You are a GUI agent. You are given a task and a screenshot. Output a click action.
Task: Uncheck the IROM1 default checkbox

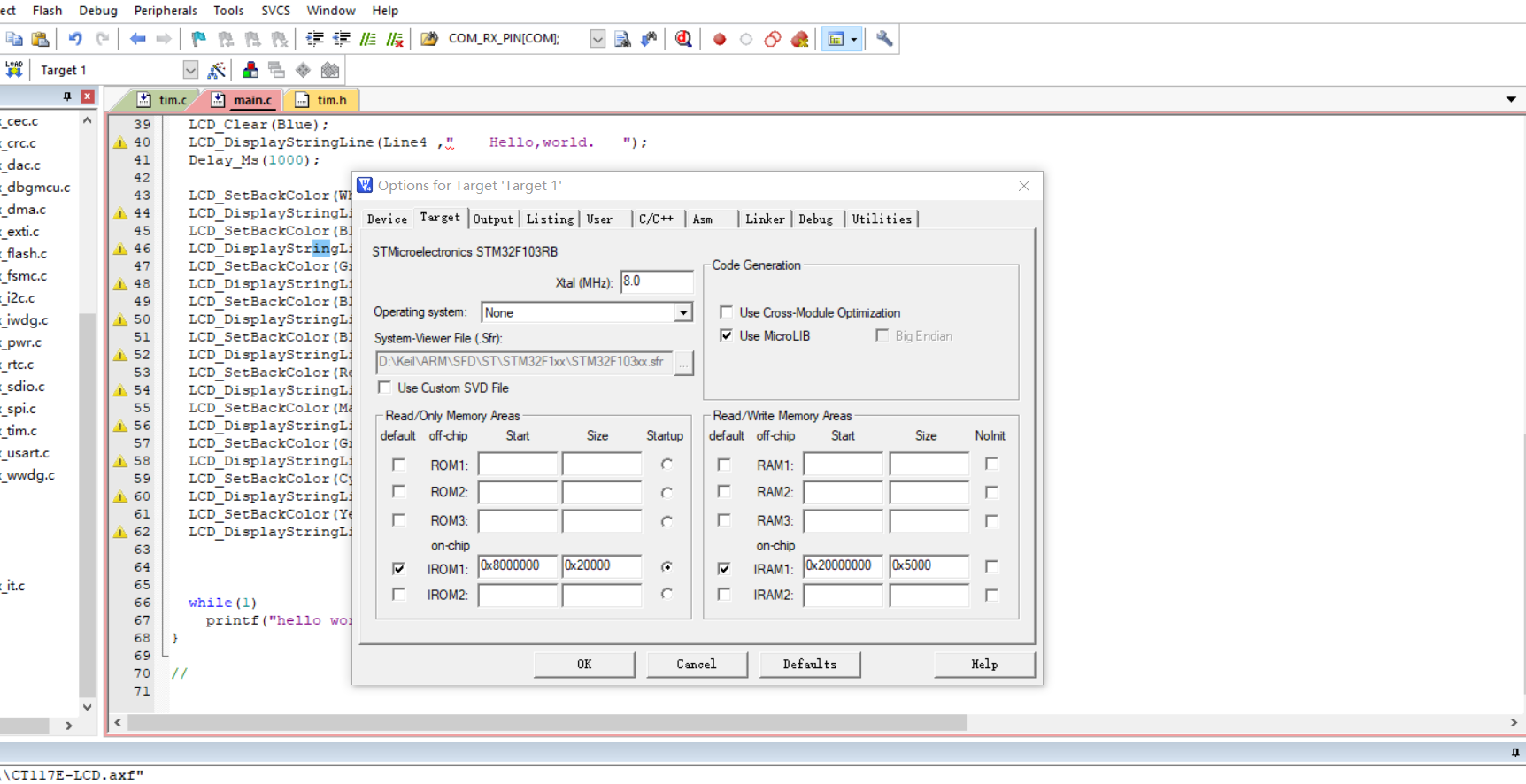coord(398,568)
